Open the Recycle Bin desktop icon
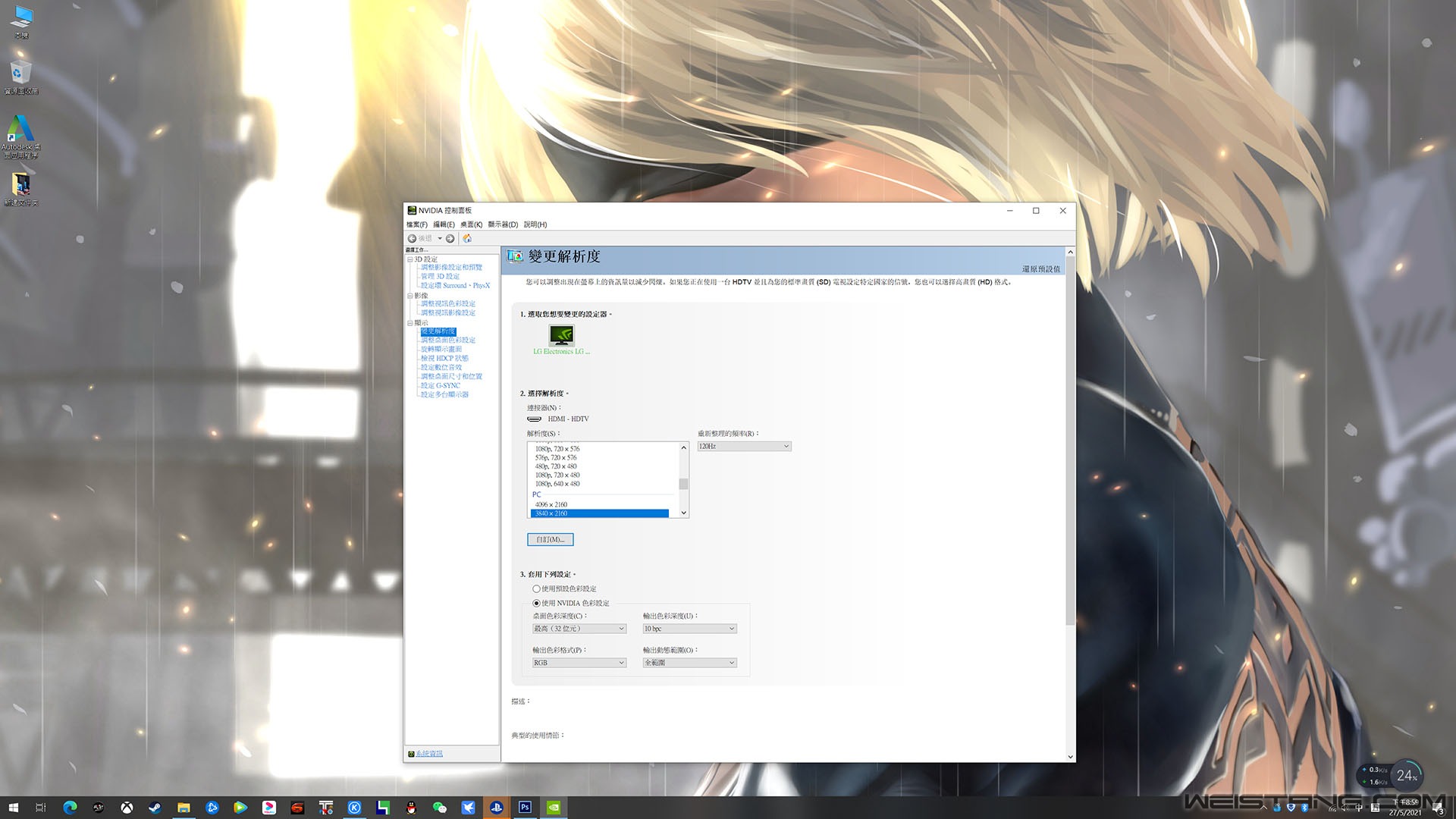The image size is (1456, 819). point(21,77)
